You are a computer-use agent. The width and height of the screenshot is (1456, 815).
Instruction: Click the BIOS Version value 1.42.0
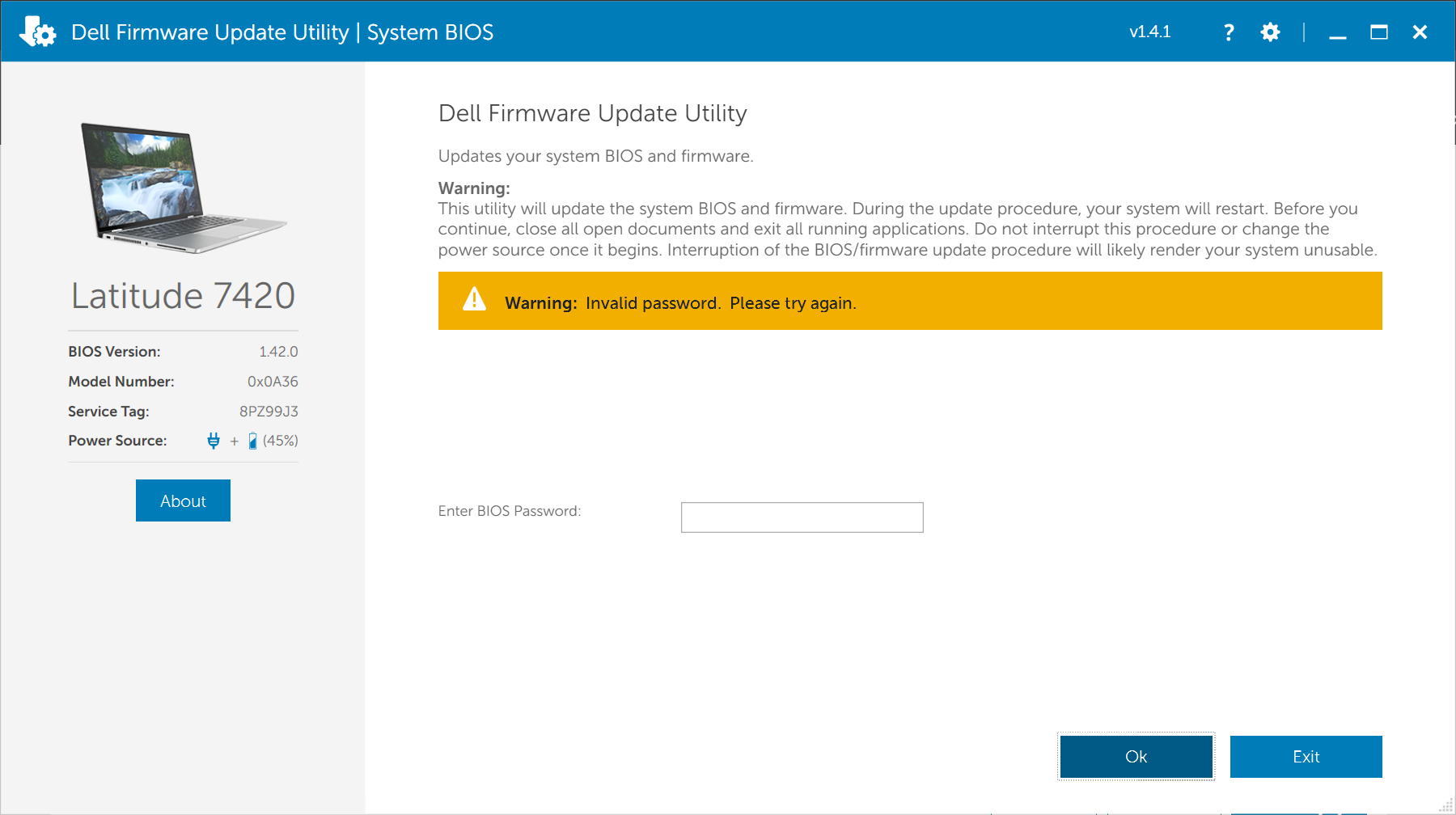(278, 352)
